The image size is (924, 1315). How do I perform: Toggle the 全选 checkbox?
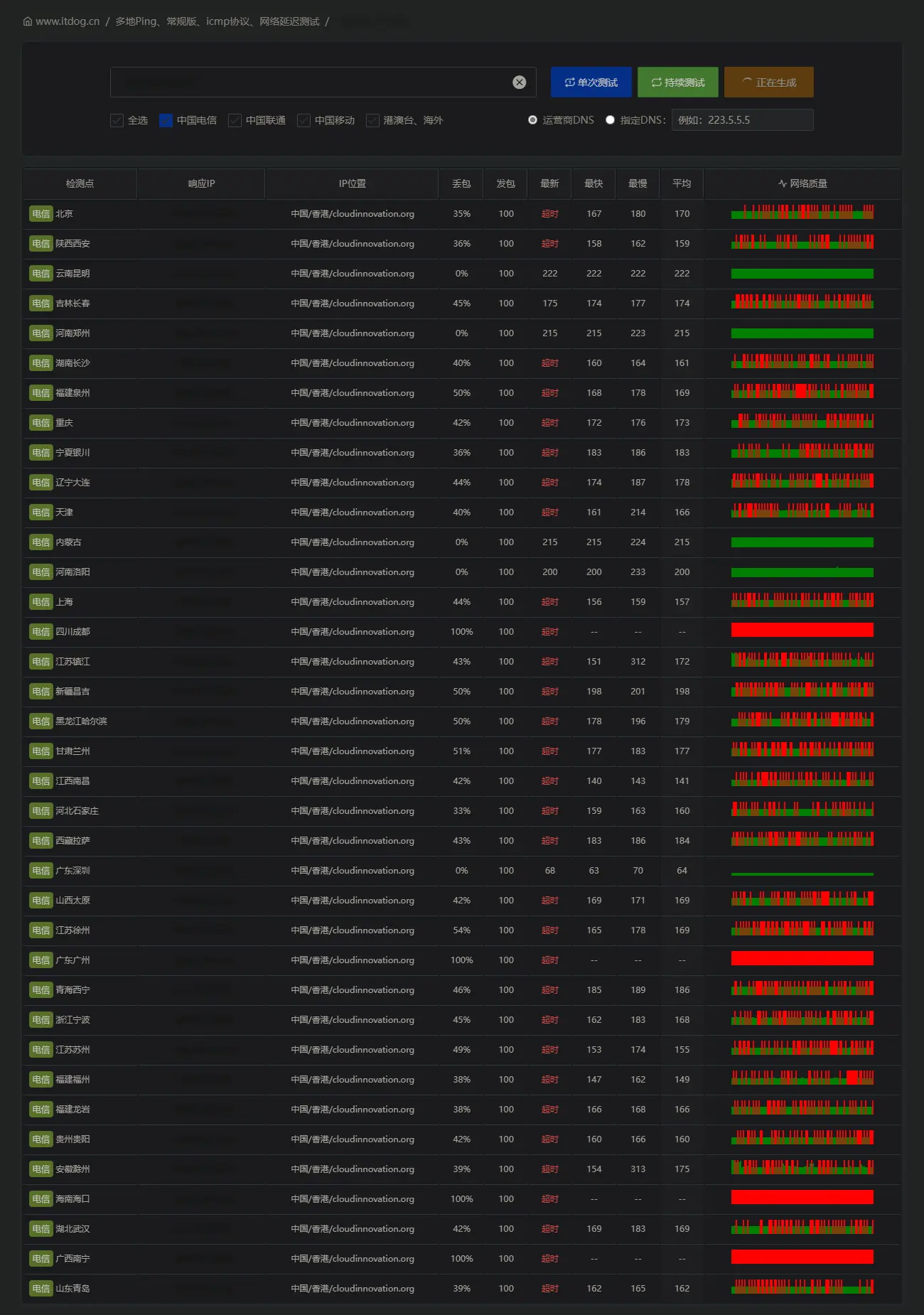pos(117,120)
